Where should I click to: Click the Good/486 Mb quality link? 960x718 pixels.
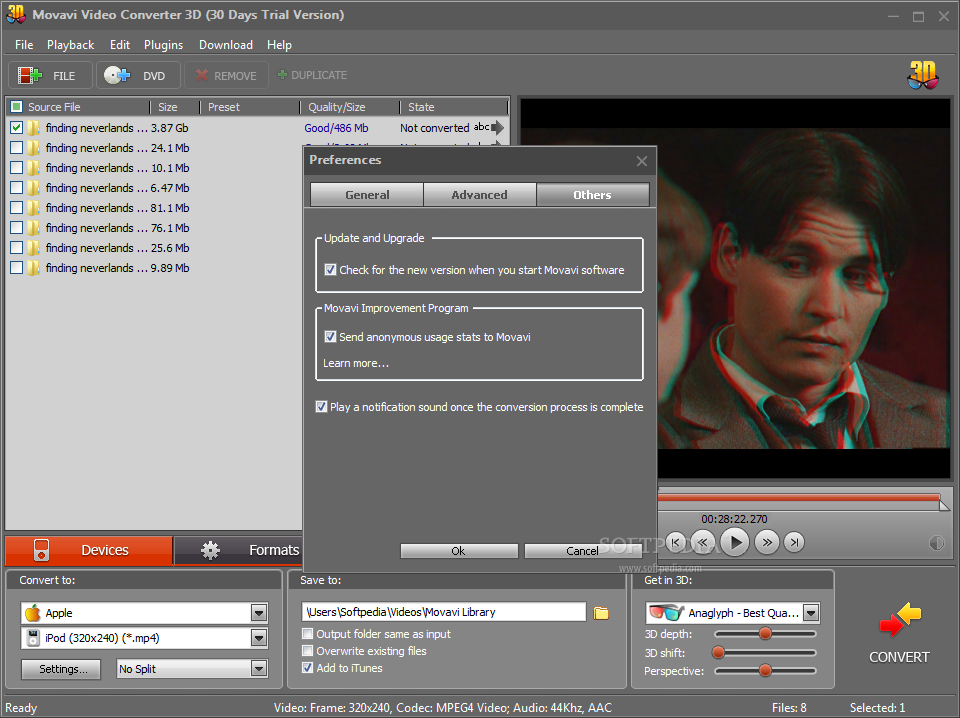[336, 127]
